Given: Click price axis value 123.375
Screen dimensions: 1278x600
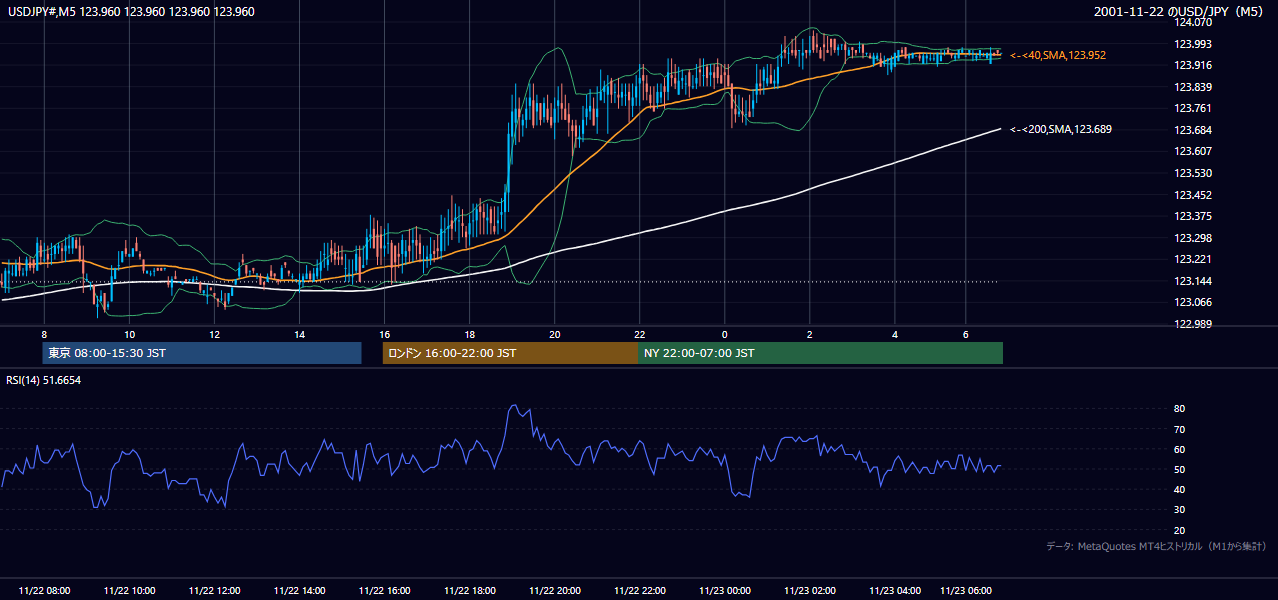Looking at the screenshot, I should (1193, 216).
